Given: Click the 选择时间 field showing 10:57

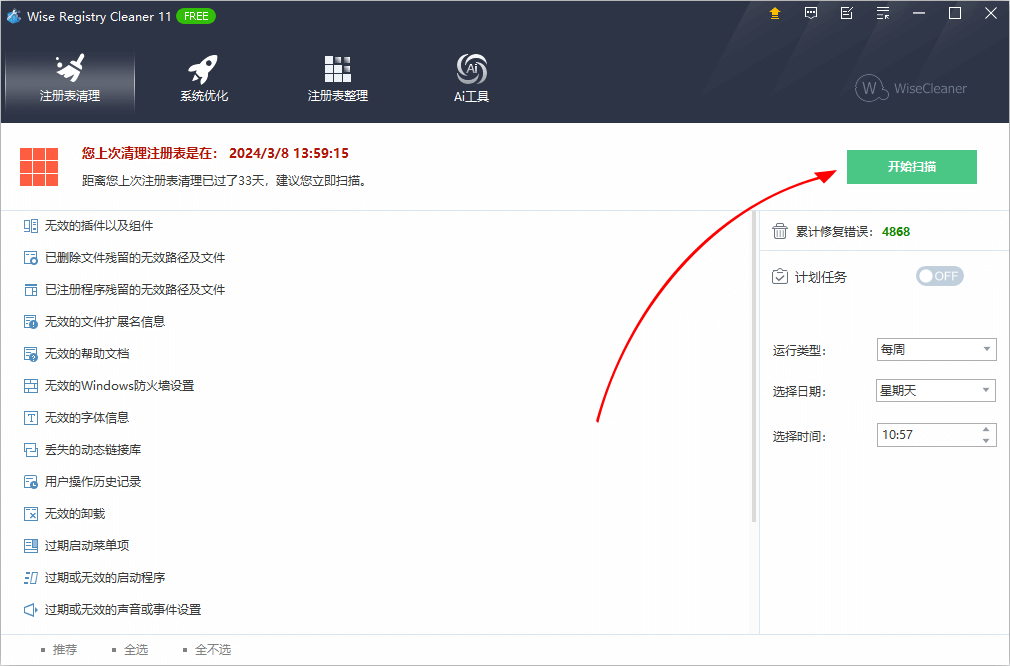Looking at the screenshot, I should (925, 435).
